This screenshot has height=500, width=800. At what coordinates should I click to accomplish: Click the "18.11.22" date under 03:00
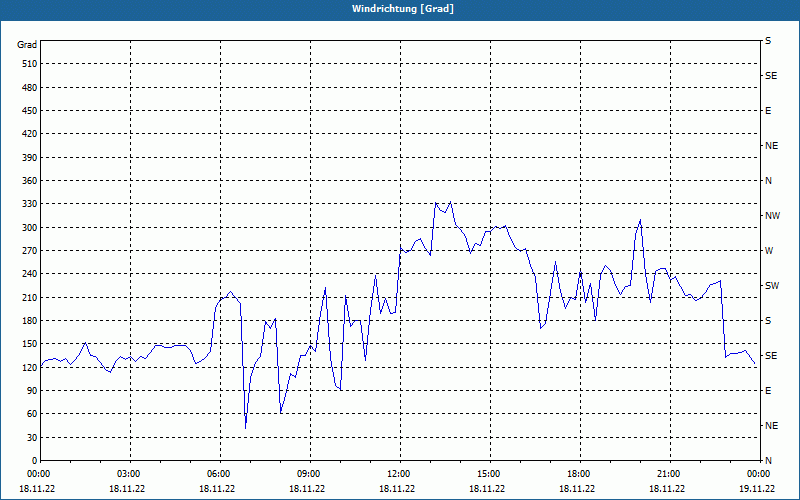point(127,488)
